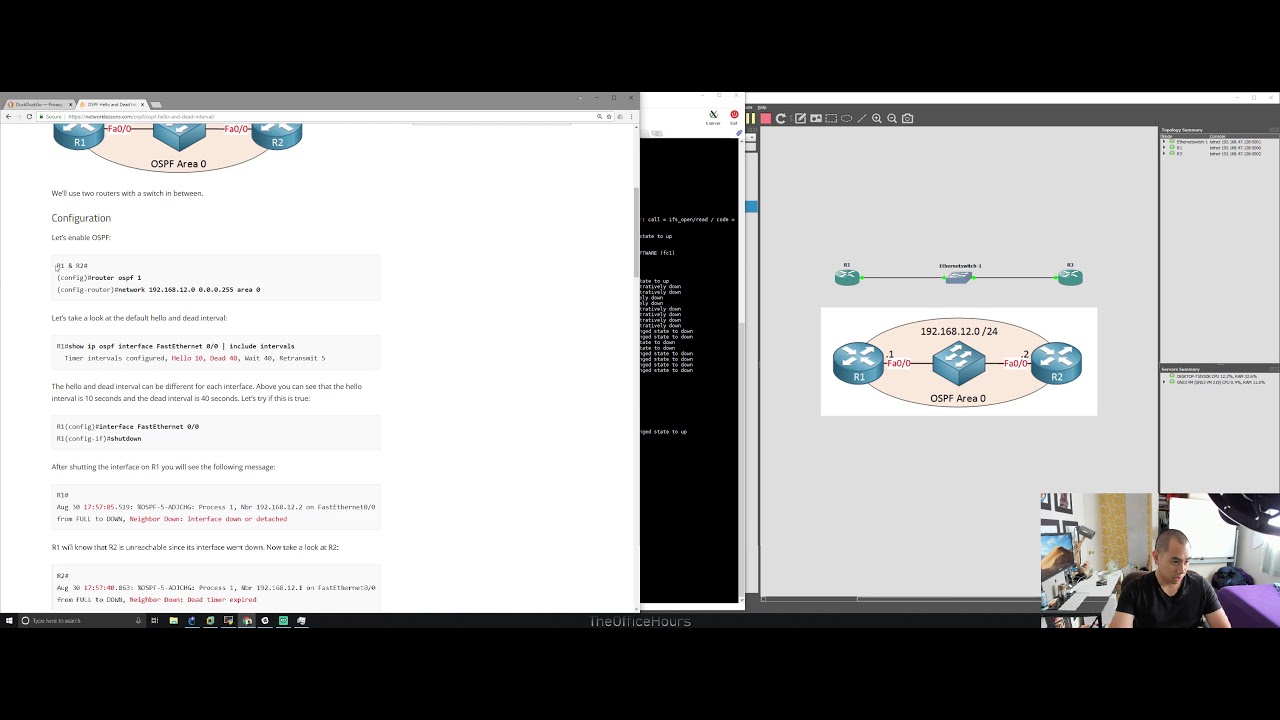Viewport: 1280px width, 720px height.
Task: Click the show ip ospf interface command
Action: (x=175, y=346)
